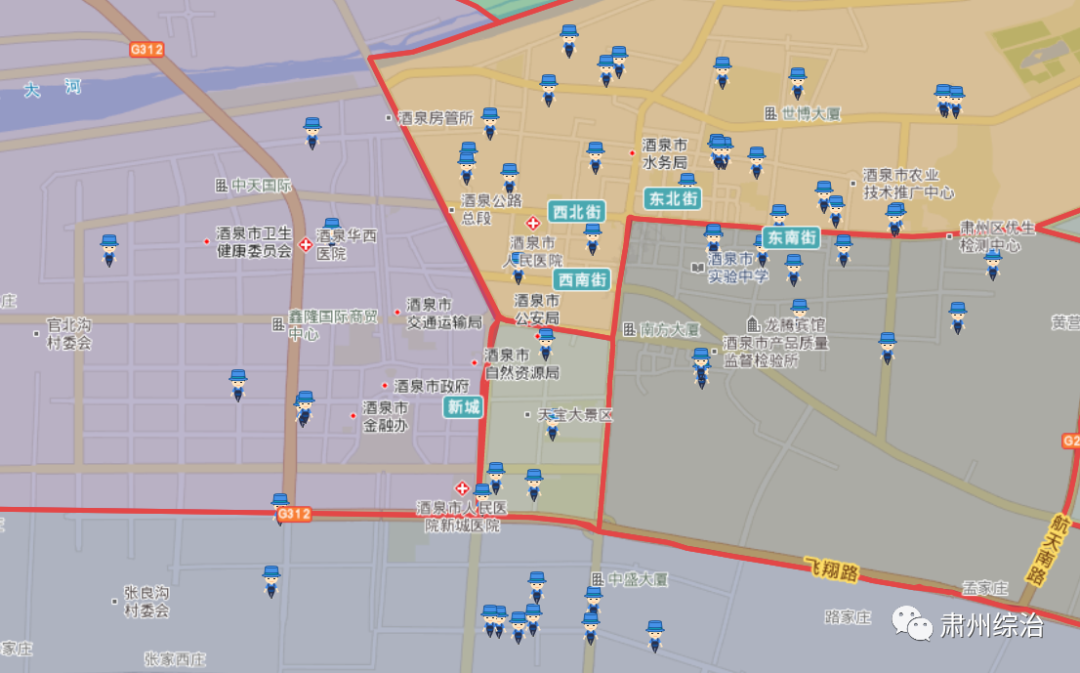Select the 东南街 district tag
This screenshot has width=1080, height=673.
click(x=791, y=238)
